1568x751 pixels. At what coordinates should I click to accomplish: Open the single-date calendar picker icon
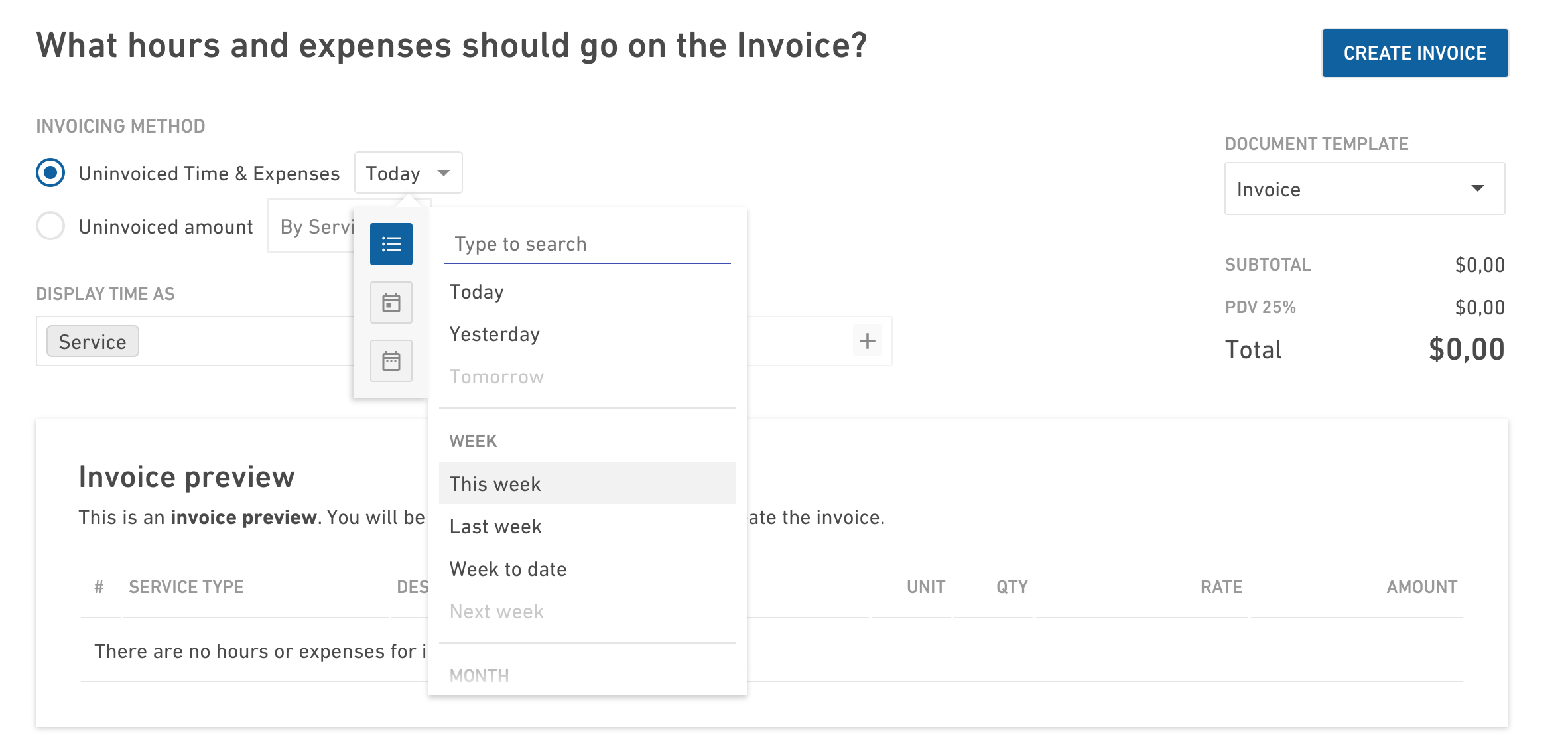(391, 303)
